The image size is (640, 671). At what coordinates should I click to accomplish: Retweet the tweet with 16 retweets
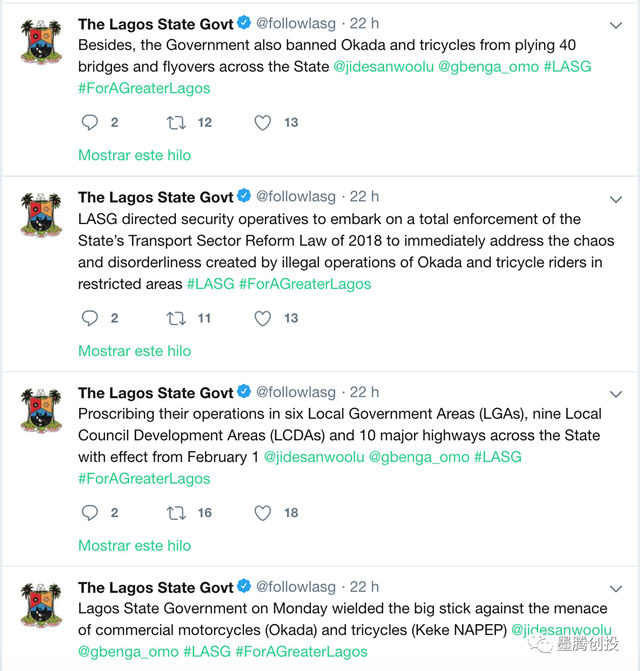(176, 513)
